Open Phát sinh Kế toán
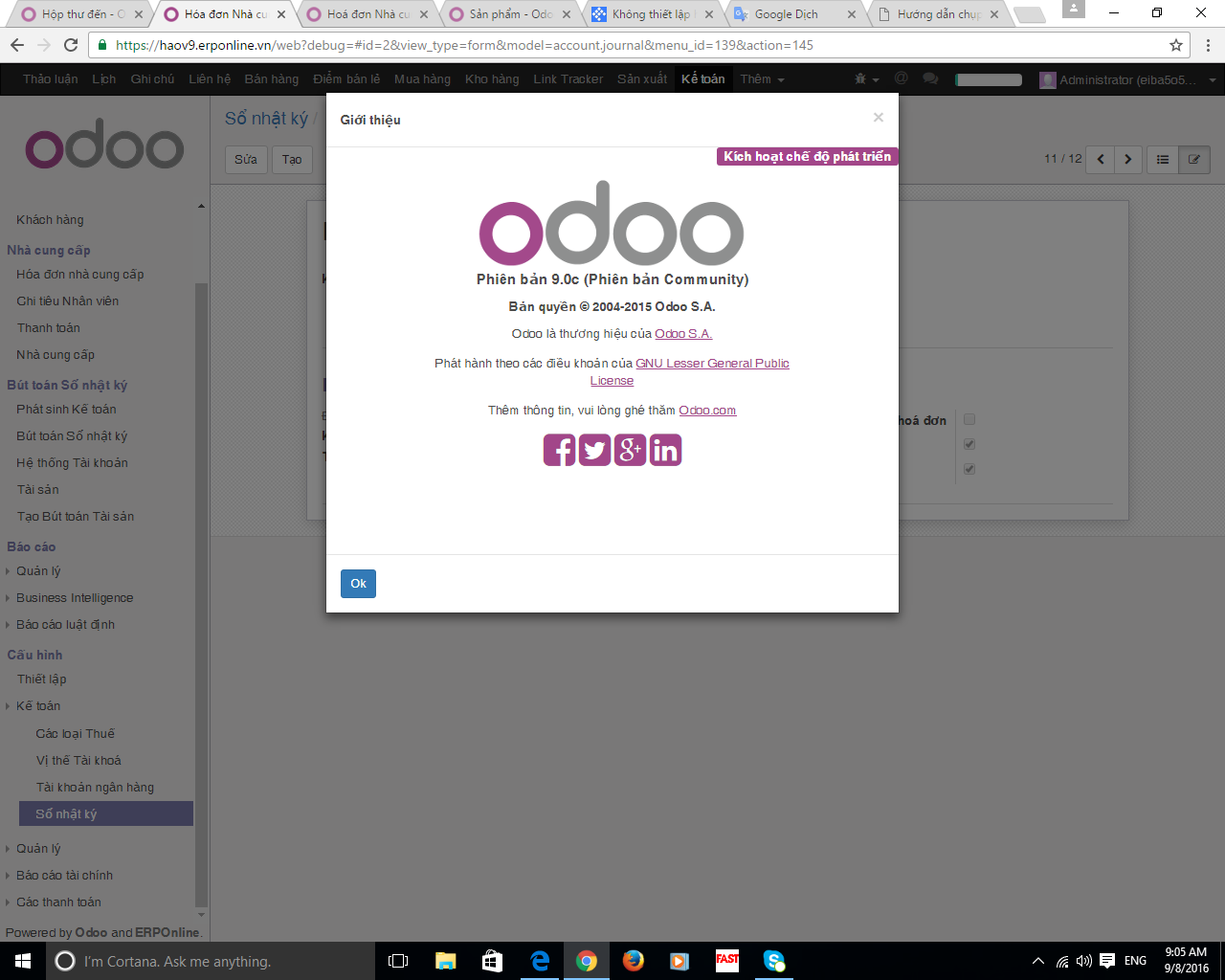The height and width of the screenshot is (980, 1225). click(x=66, y=410)
